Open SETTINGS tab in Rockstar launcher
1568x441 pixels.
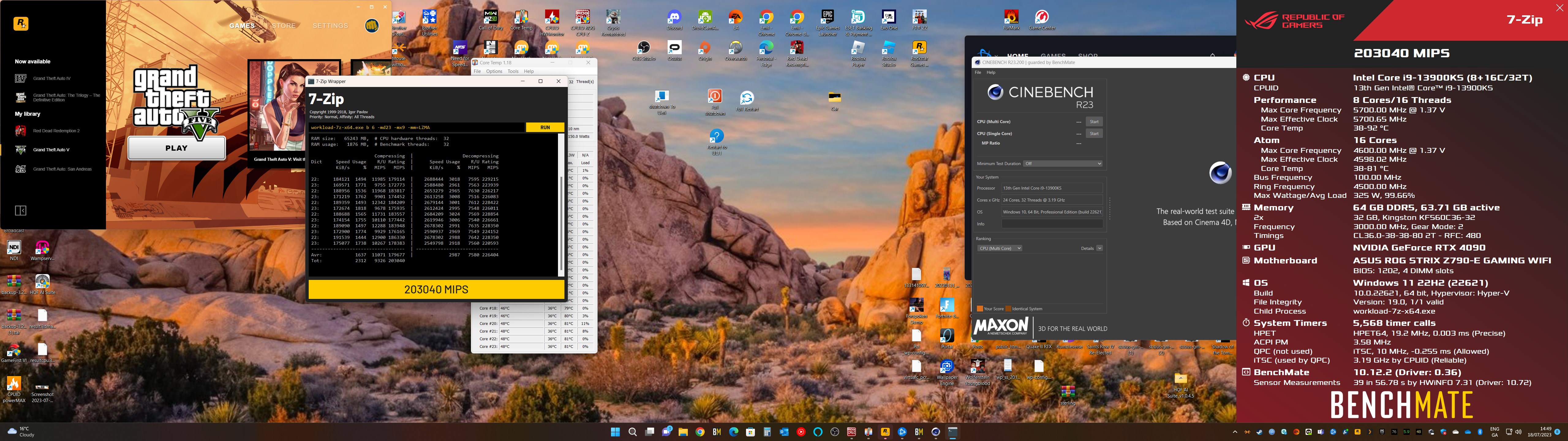click(330, 26)
